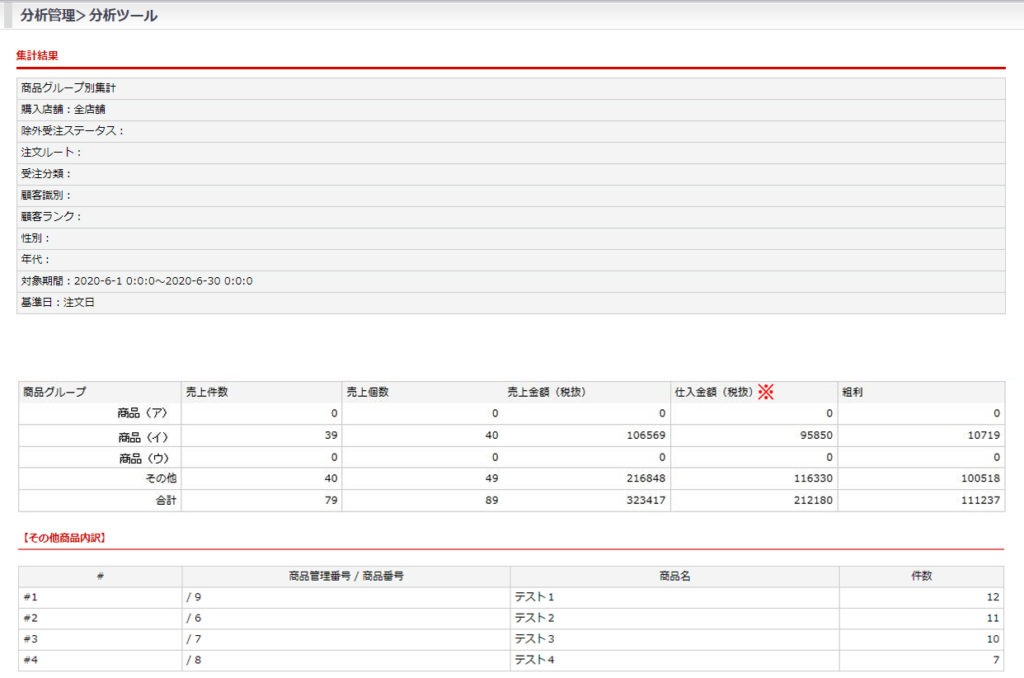Select the 受注分類 condition label
The height and width of the screenshot is (678, 1024).
click(x=46, y=174)
